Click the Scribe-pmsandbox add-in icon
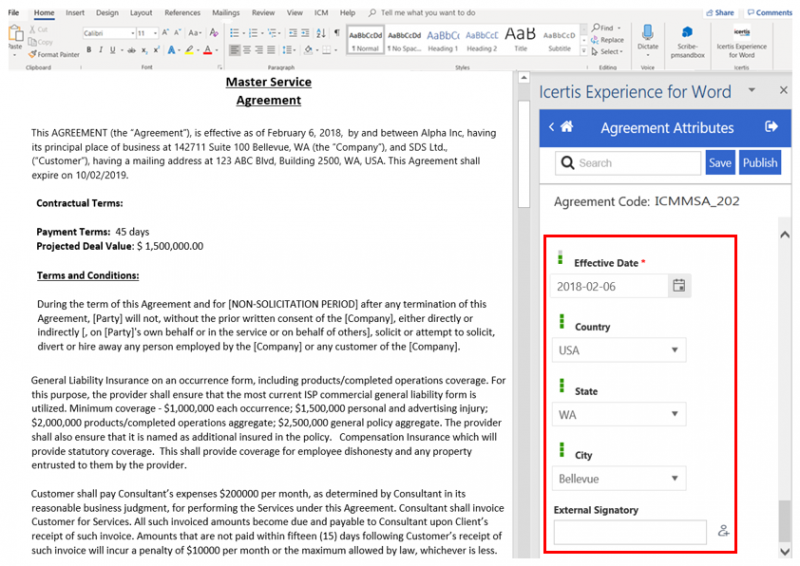Viewport: 800px width, 566px height. click(x=688, y=33)
